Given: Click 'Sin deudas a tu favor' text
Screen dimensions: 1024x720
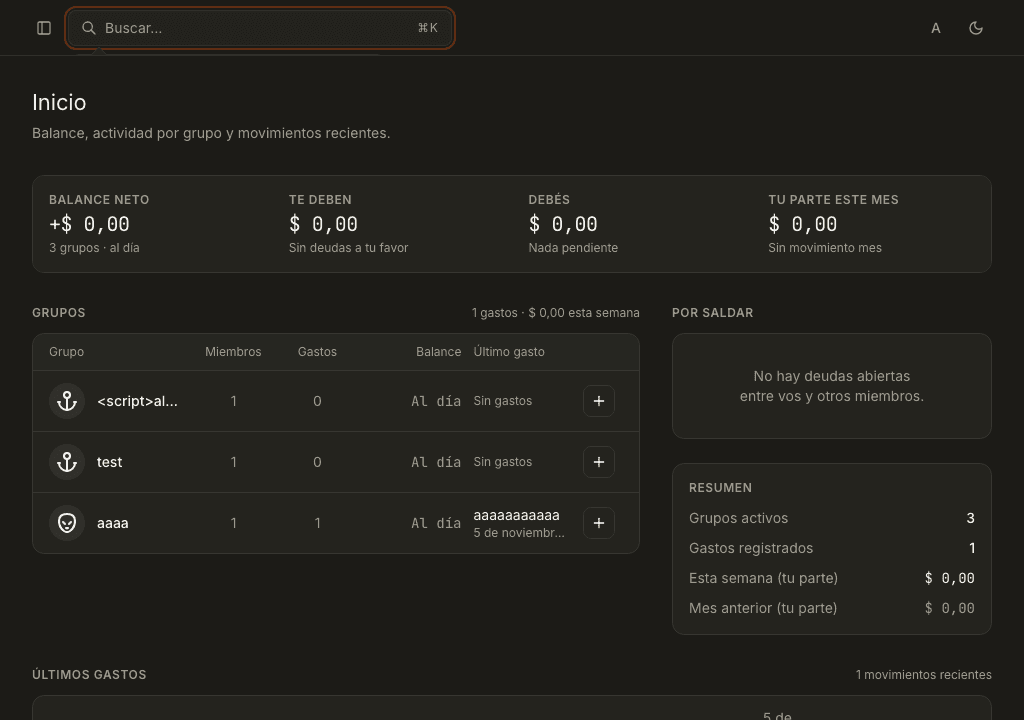Looking at the screenshot, I should coord(348,248).
